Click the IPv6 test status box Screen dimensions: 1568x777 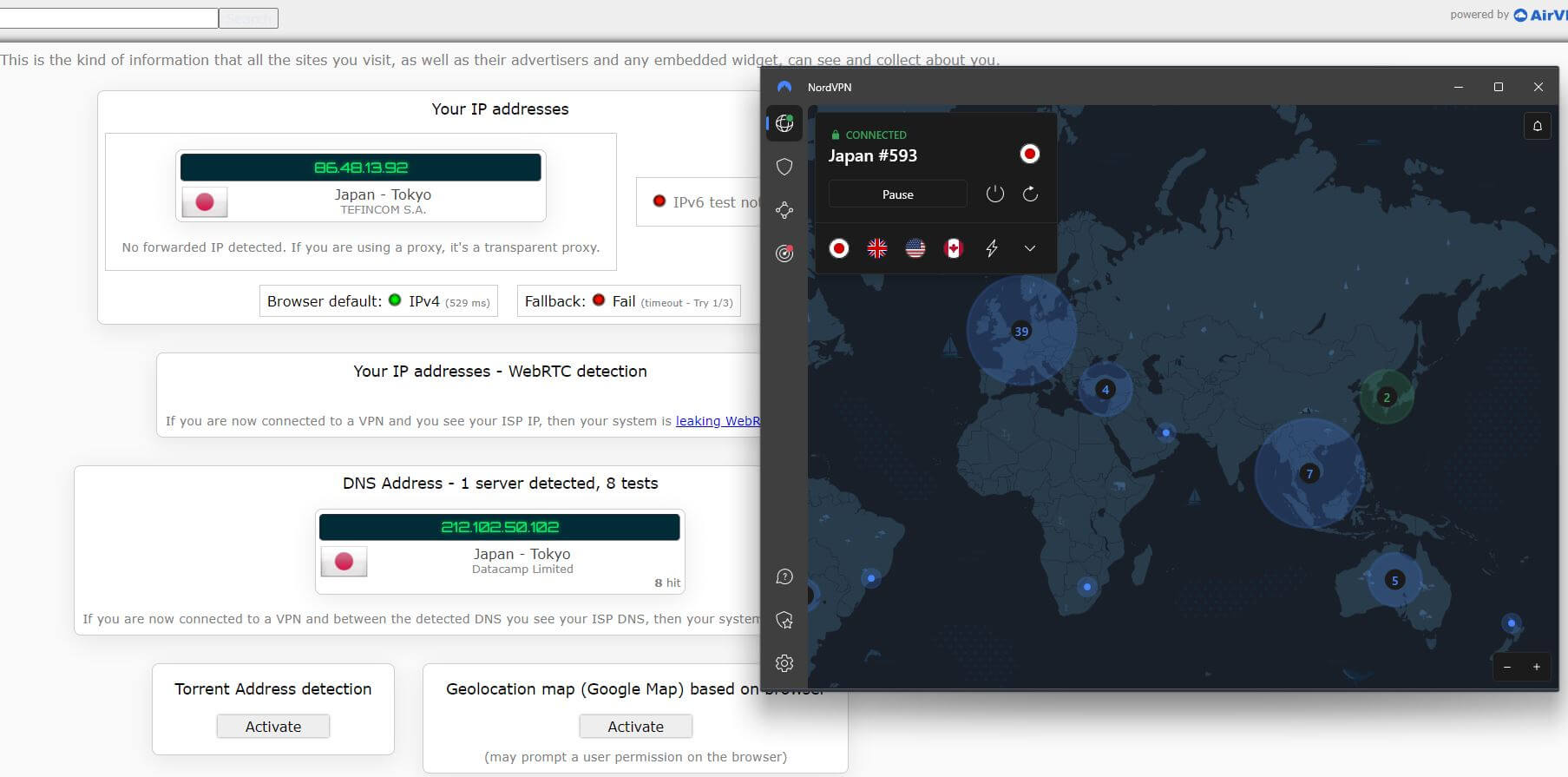click(x=699, y=202)
